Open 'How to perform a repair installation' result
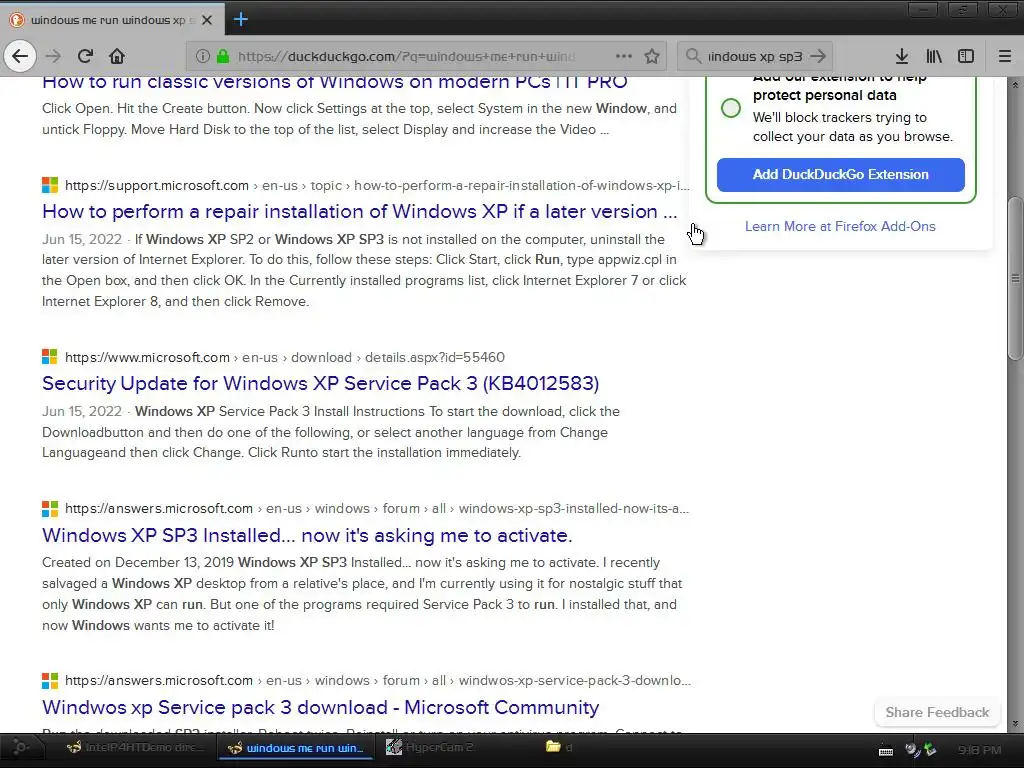Viewport: 1024px width, 768px height. point(359,212)
